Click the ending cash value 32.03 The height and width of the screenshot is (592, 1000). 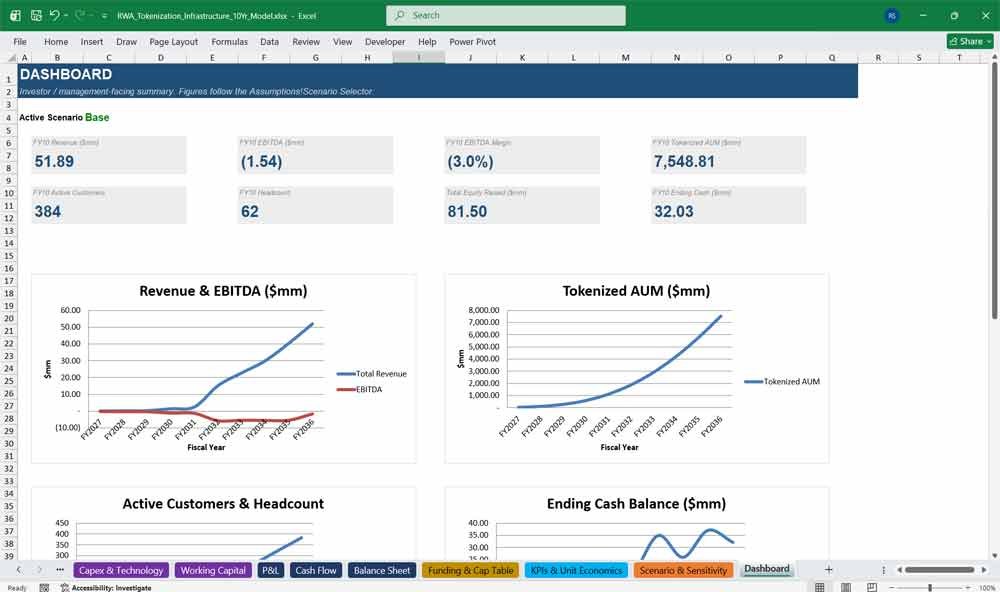(673, 211)
